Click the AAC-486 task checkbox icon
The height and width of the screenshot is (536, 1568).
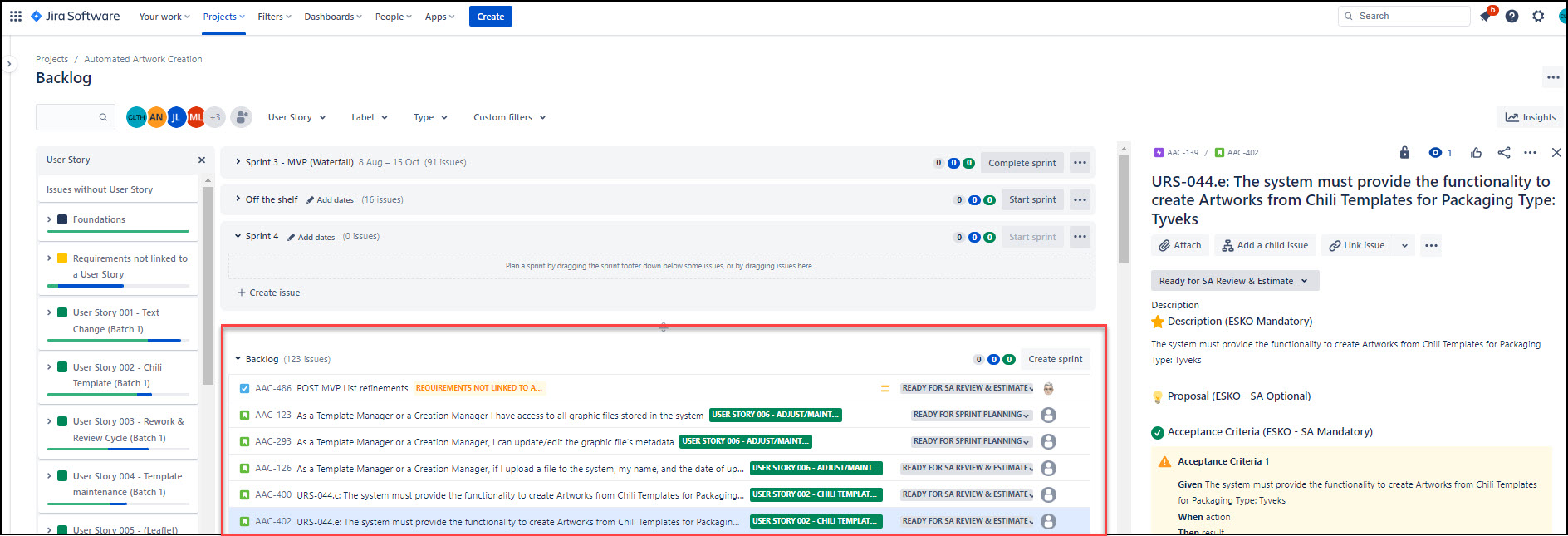(x=244, y=388)
